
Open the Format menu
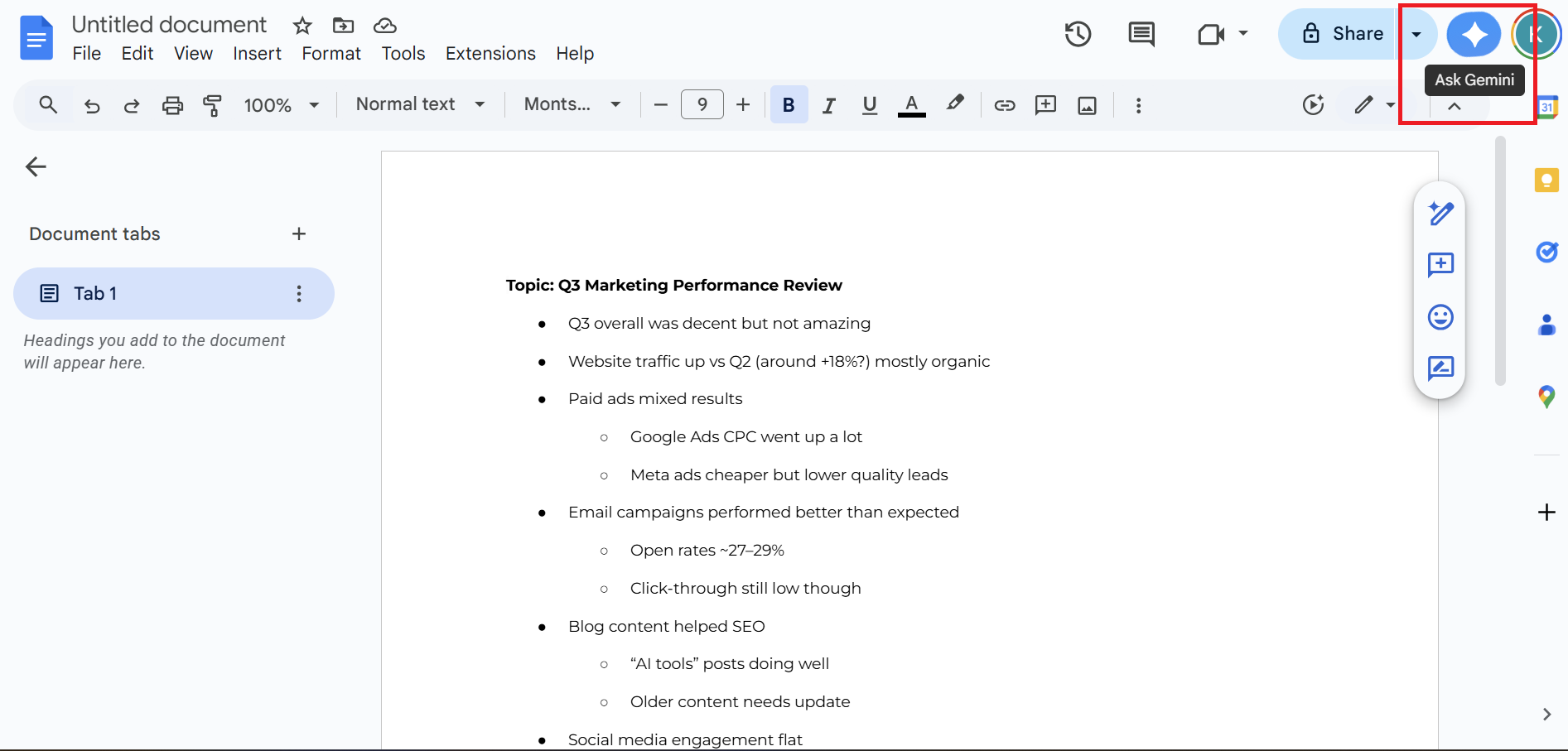coord(331,54)
